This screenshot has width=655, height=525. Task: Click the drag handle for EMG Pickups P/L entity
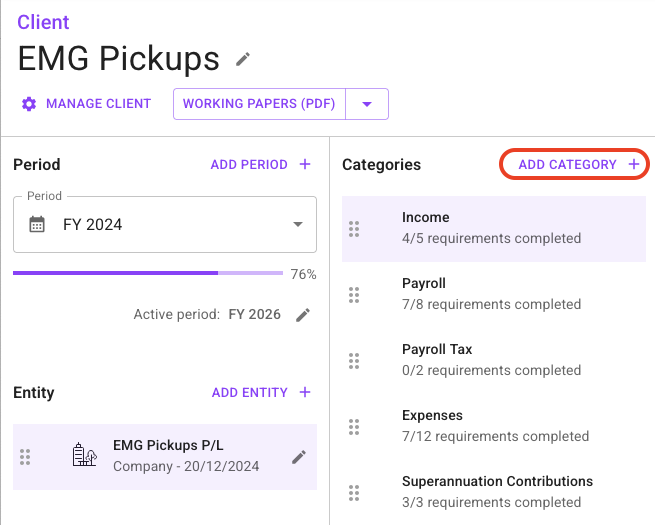click(x=25, y=457)
